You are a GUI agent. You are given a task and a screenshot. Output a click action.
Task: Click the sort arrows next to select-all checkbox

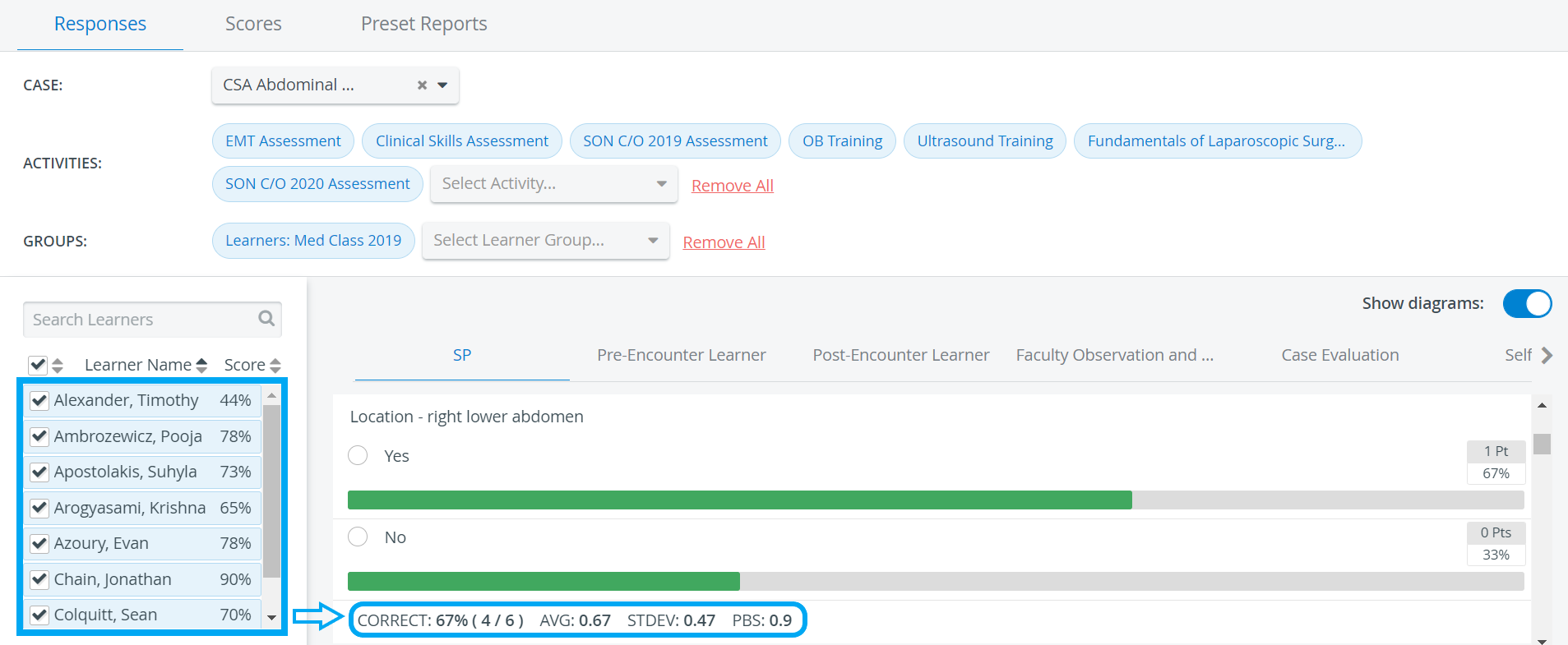(58, 365)
